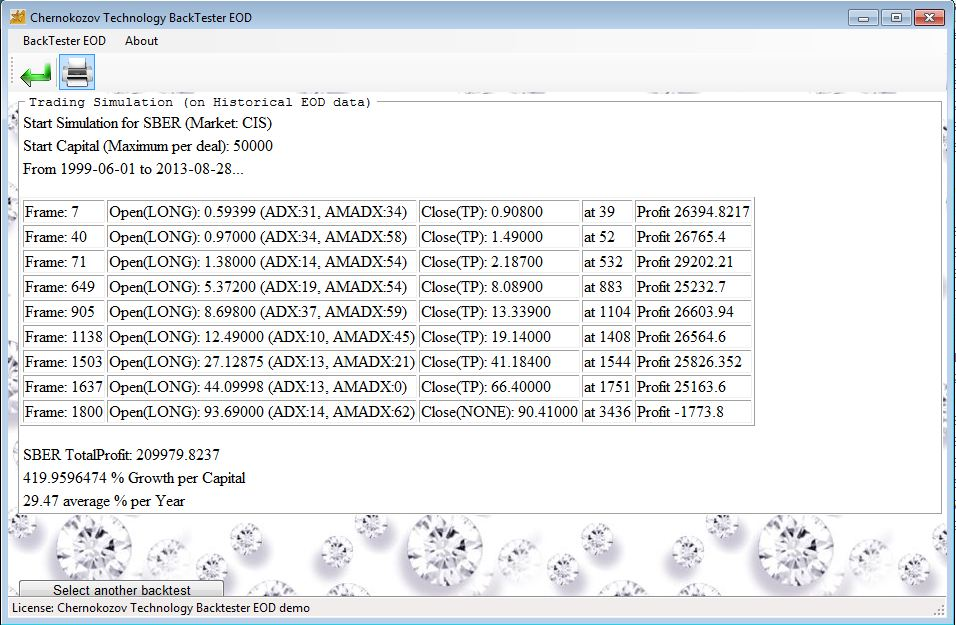956x625 pixels.
Task: Close the BackTester window
Action: [929, 18]
